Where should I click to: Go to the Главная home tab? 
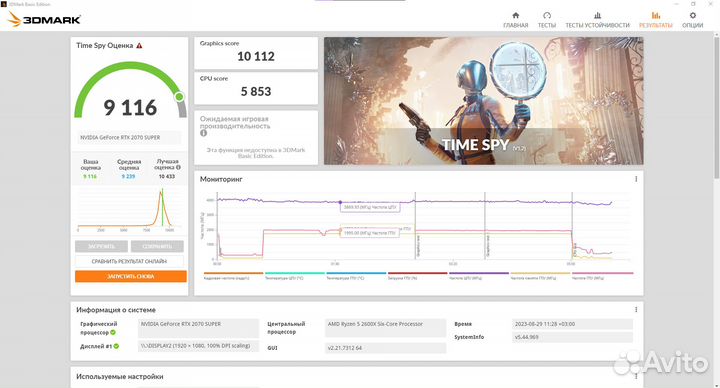pos(516,20)
